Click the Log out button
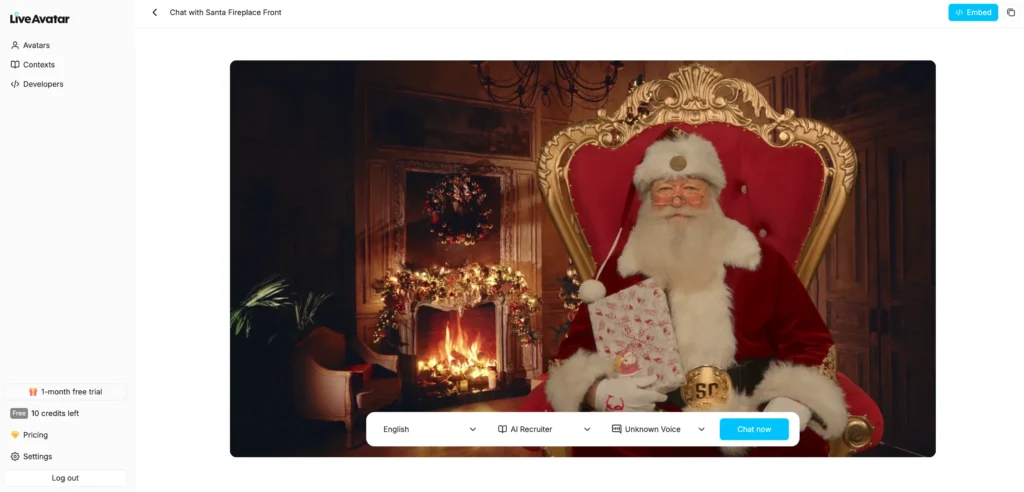The image size is (1024, 492). click(65, 478)
